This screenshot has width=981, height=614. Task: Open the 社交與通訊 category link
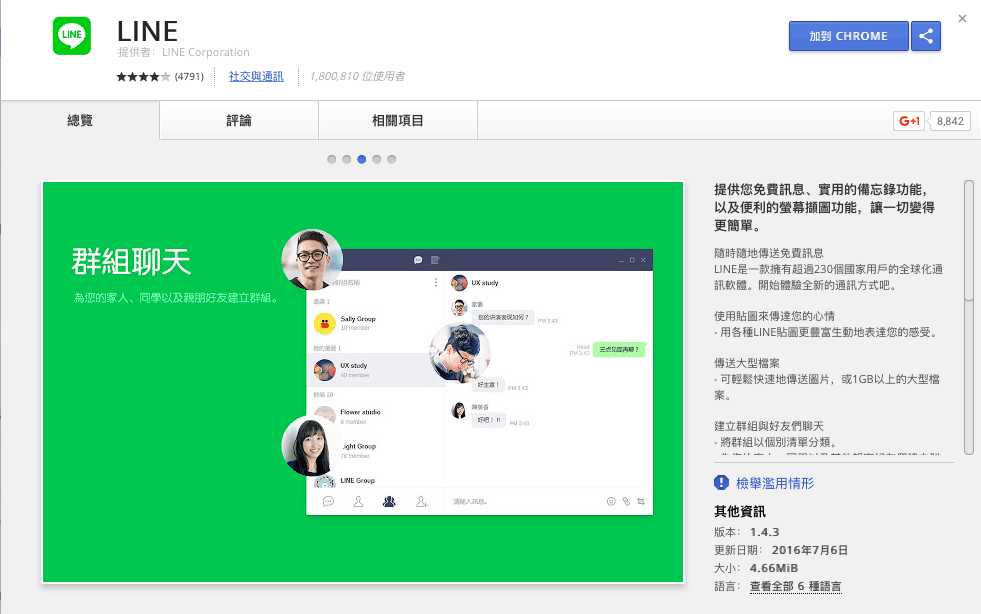tap(256, 76)
